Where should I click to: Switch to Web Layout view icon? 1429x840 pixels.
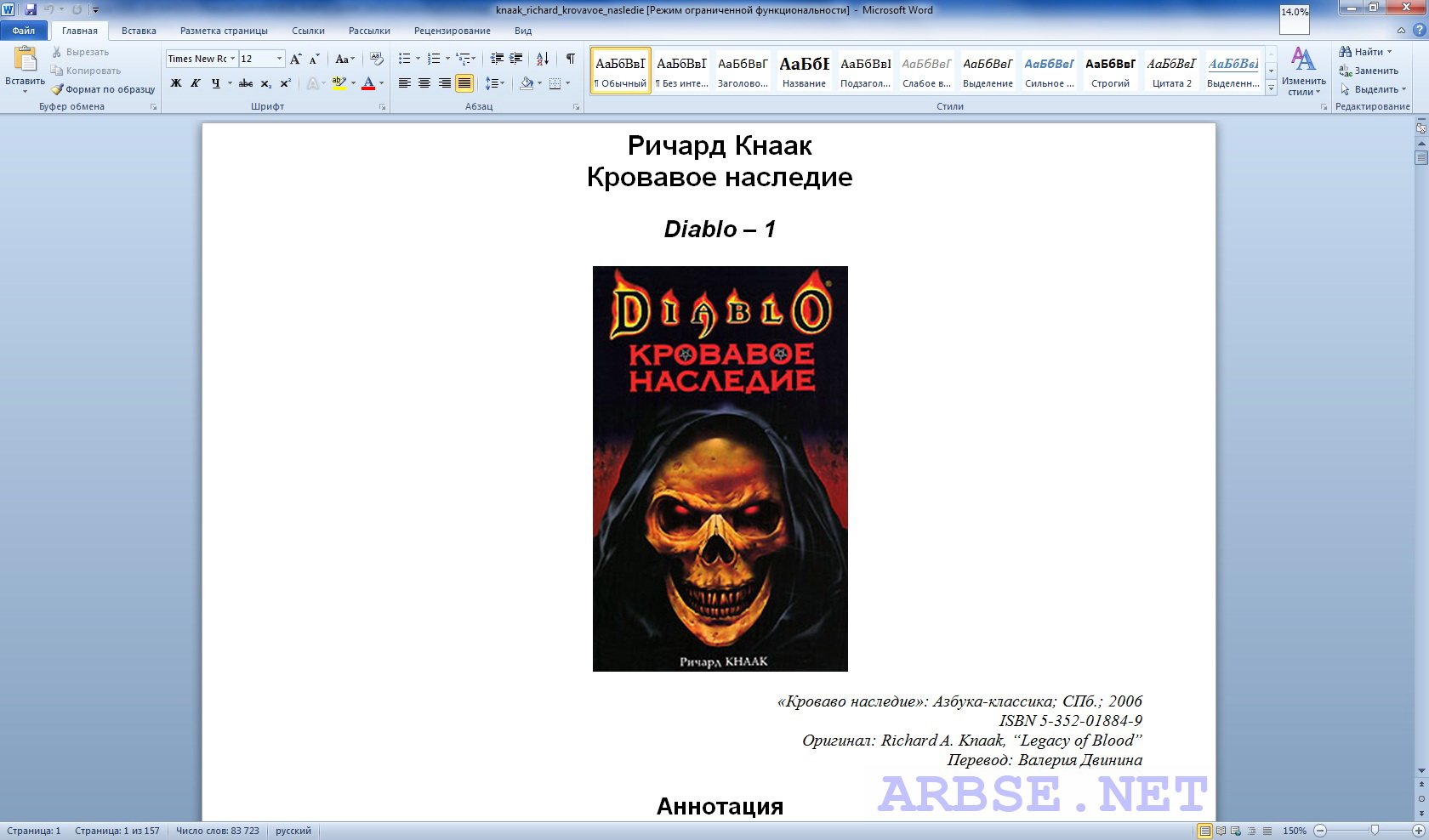[x=1236, y=831]
